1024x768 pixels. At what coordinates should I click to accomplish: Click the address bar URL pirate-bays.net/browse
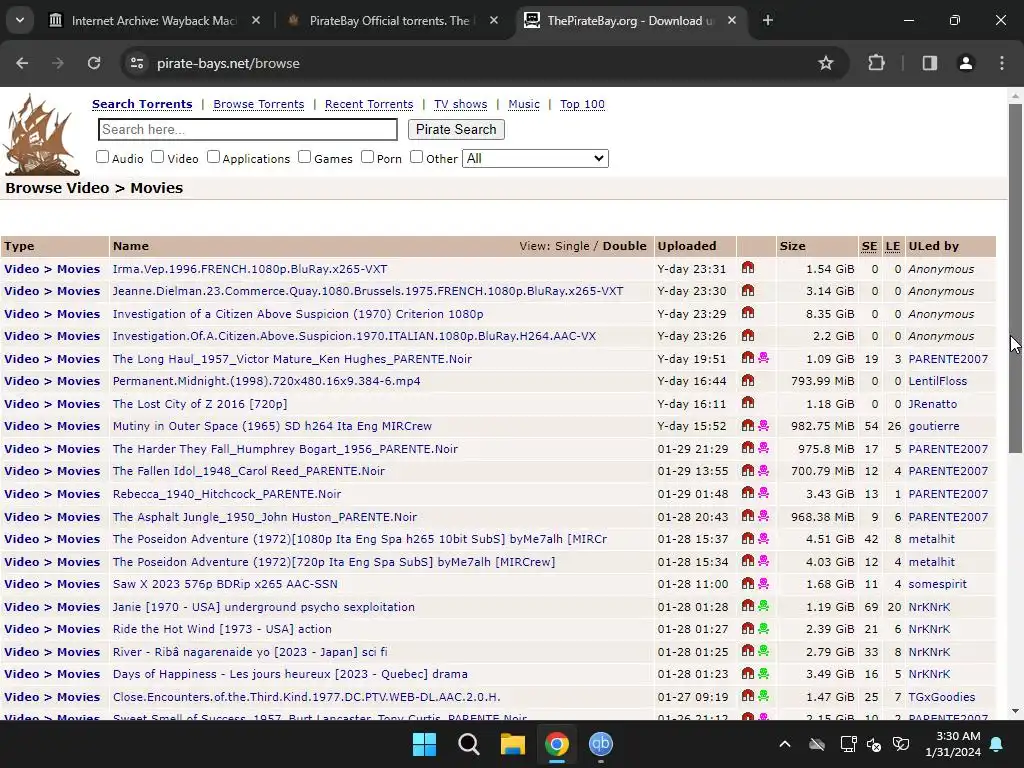[228, 63]
